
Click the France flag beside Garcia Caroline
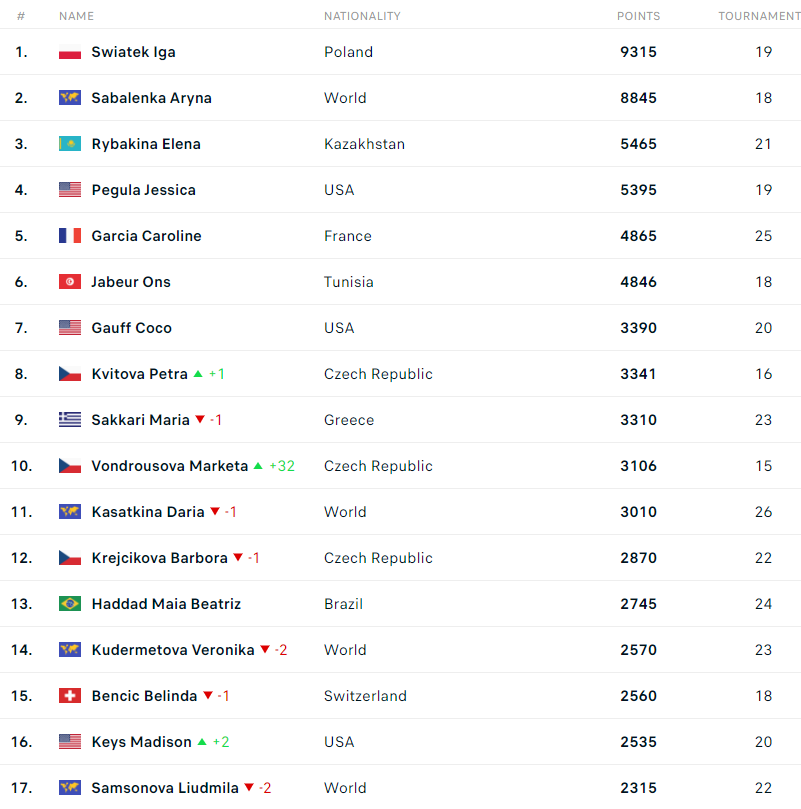pos(70,236)
